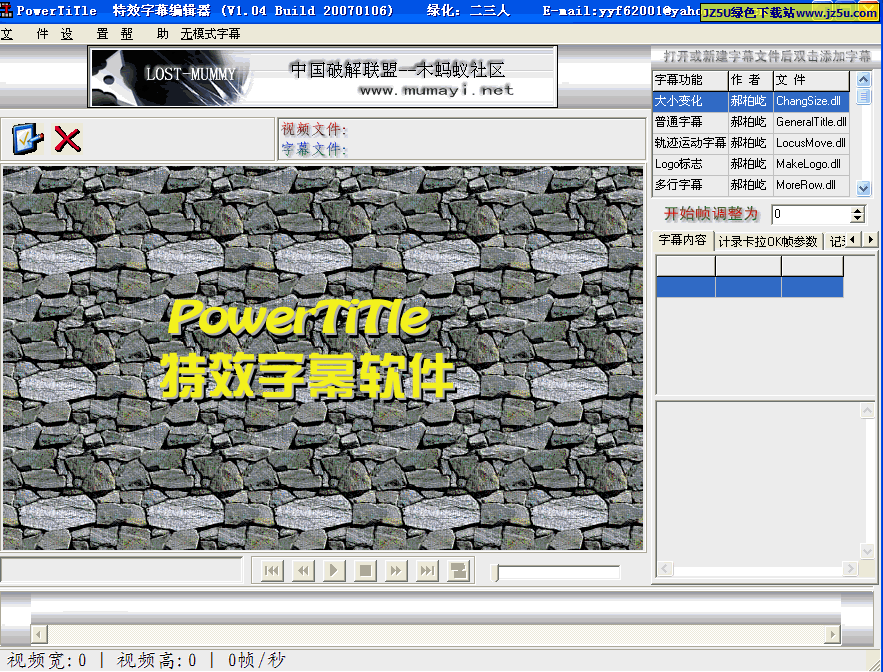The image size is (883, 672).
Task: Increase the start frame with the up spinner
Action: tap(858, 210)
